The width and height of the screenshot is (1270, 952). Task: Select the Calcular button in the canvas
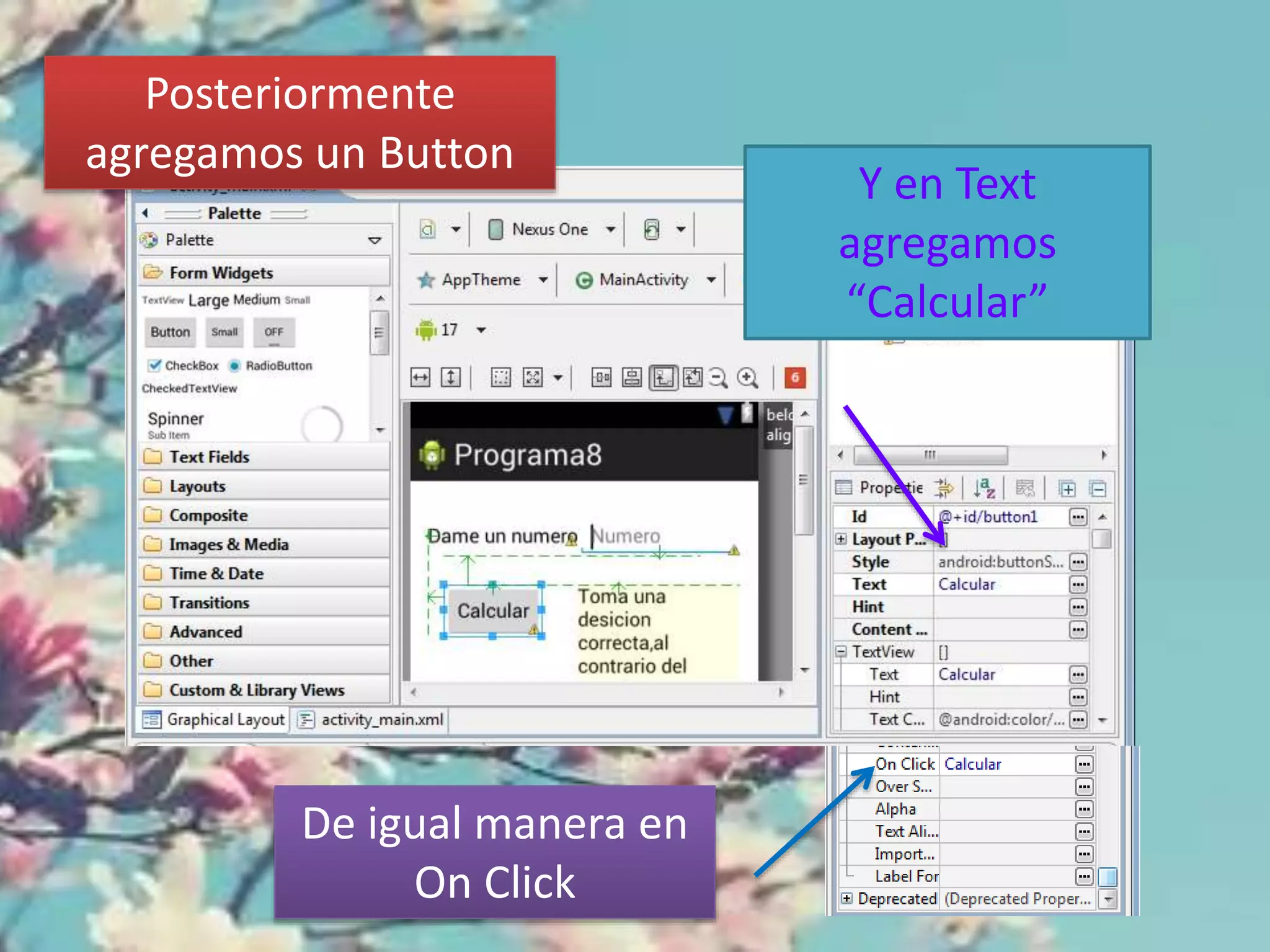click(x=492, y=610)
